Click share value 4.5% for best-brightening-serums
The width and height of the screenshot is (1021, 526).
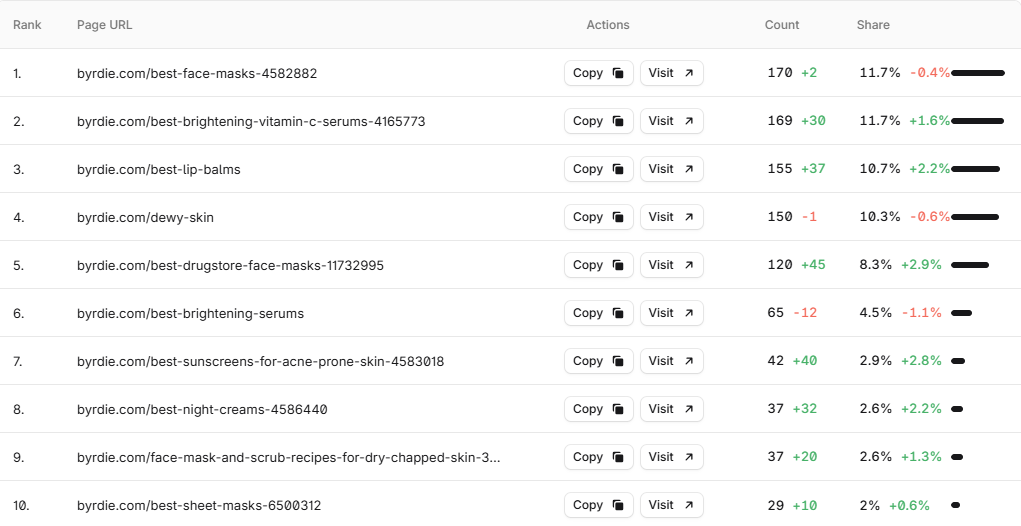(875, 313)
